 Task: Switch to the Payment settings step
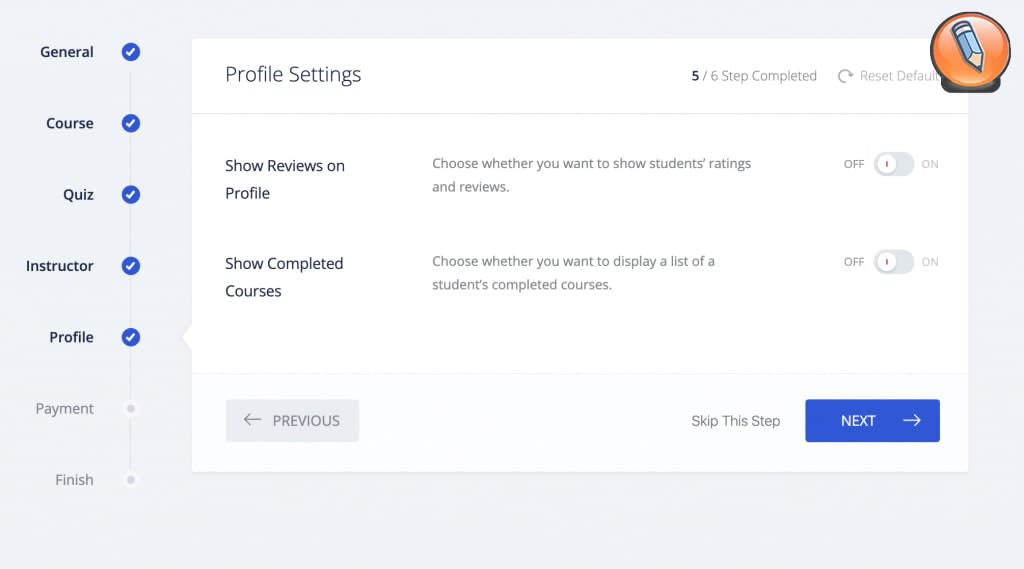coord(65,409)
